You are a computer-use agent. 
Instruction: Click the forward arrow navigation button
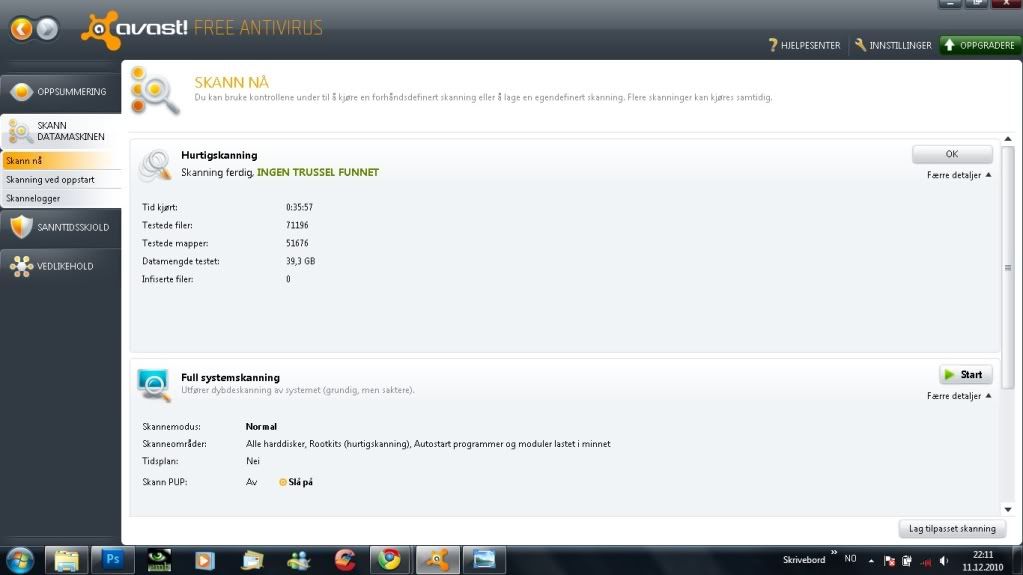[46, 29]
